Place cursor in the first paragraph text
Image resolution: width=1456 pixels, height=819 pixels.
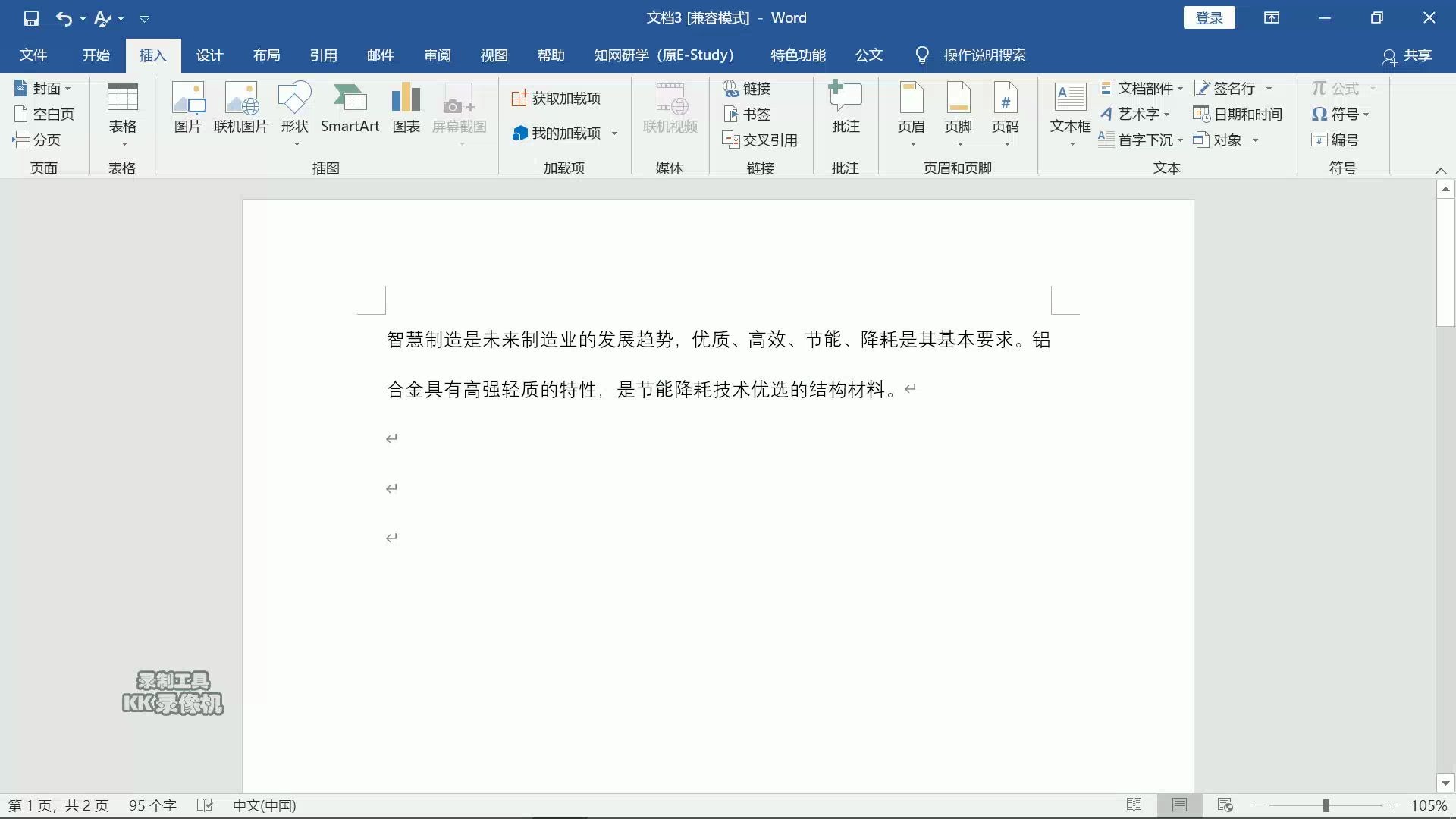coord(718,365)
